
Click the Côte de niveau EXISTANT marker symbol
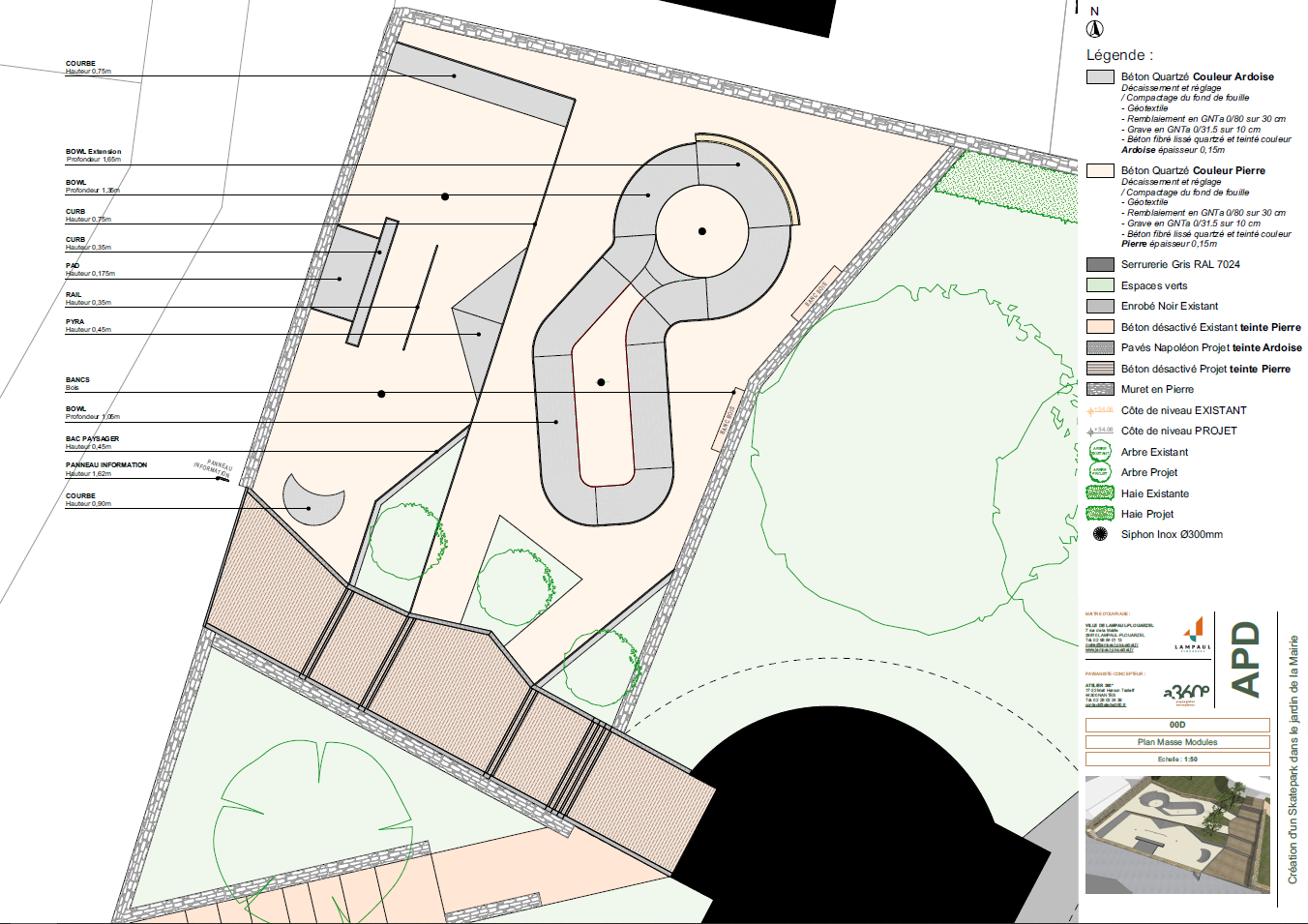[1100, 410]
